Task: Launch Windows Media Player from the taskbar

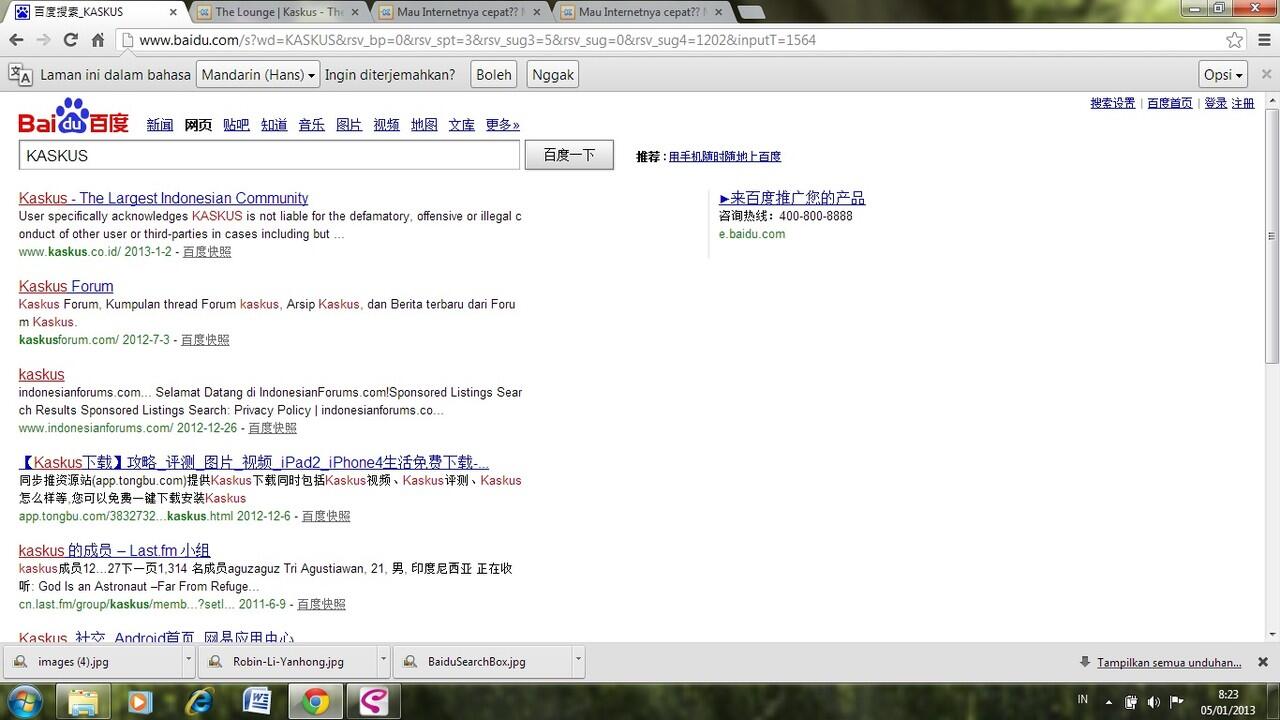Action: [x=140, y=702]
